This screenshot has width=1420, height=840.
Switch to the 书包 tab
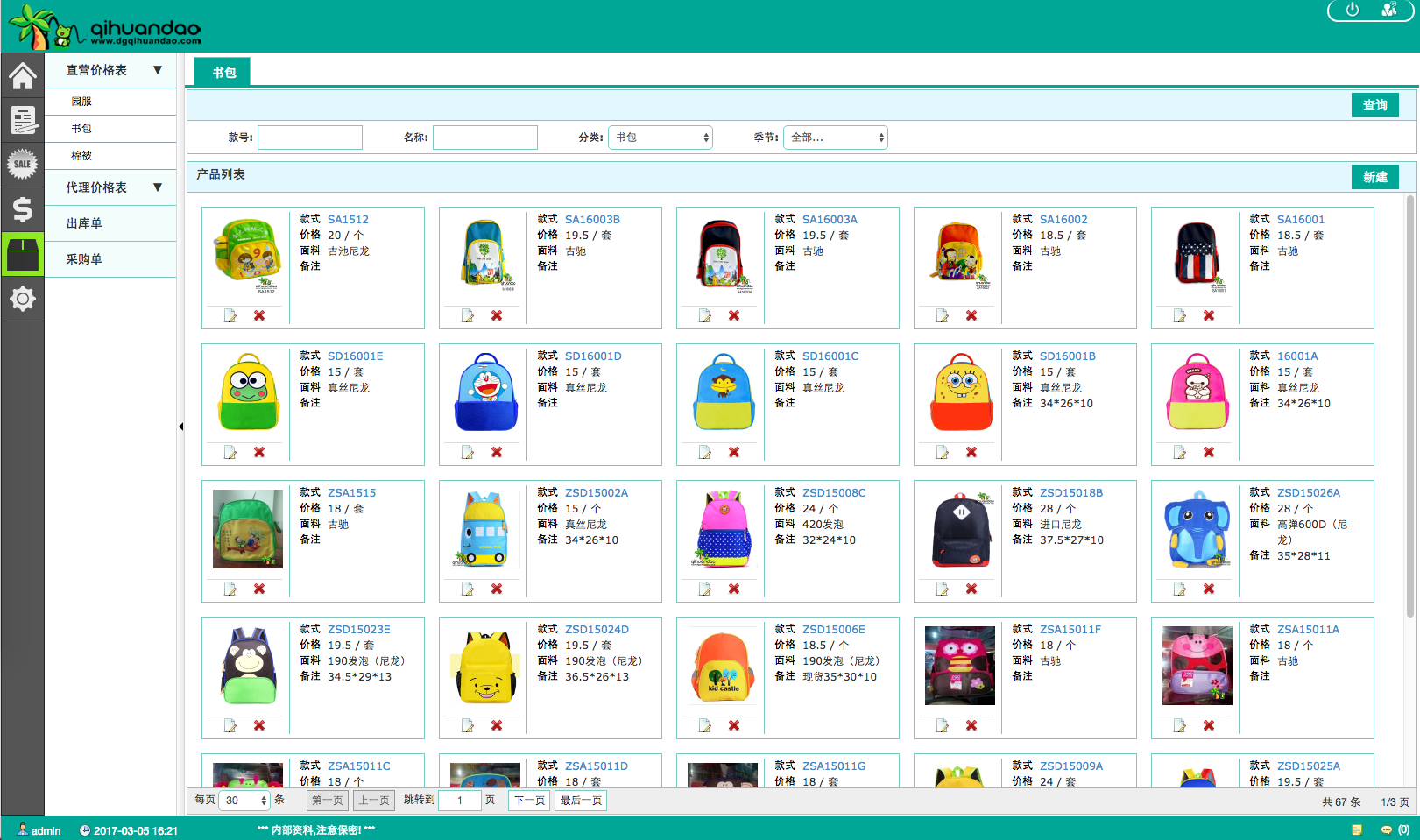pyautogui.click(x=224, y=73)
